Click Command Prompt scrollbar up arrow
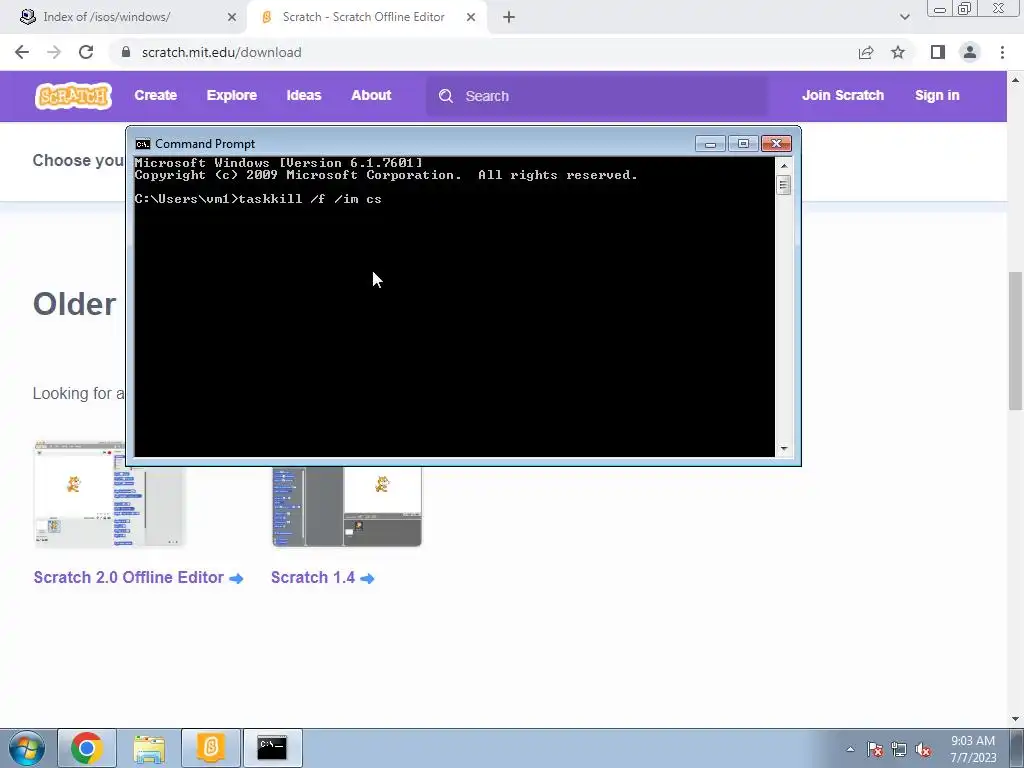 point(784,165)
